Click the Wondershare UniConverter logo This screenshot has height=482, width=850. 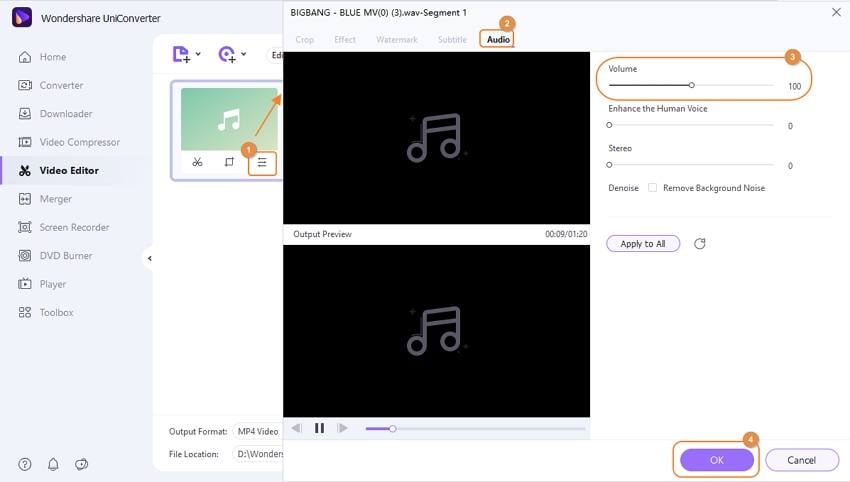(22, 17)
